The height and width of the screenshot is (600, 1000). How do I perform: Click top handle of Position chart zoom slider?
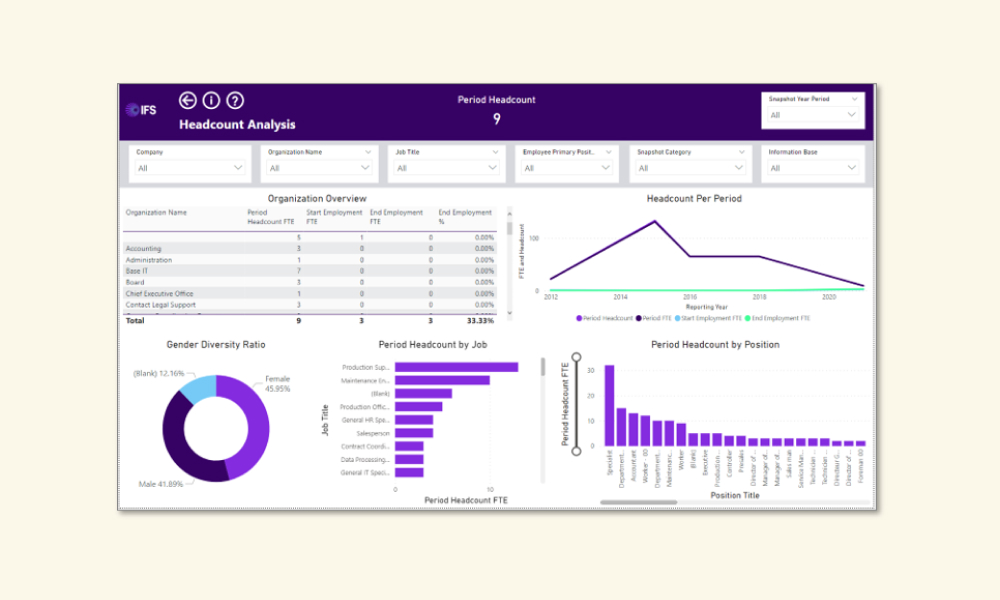pos(577,357)
